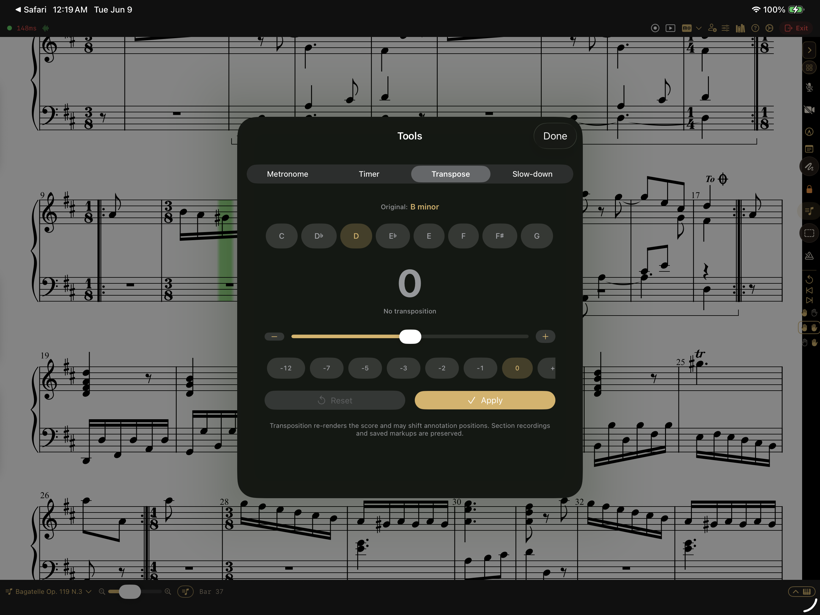The height and width of the screenshot is (615, 820).
Task: Toggle the disabled camera icon
Action: 810,110
